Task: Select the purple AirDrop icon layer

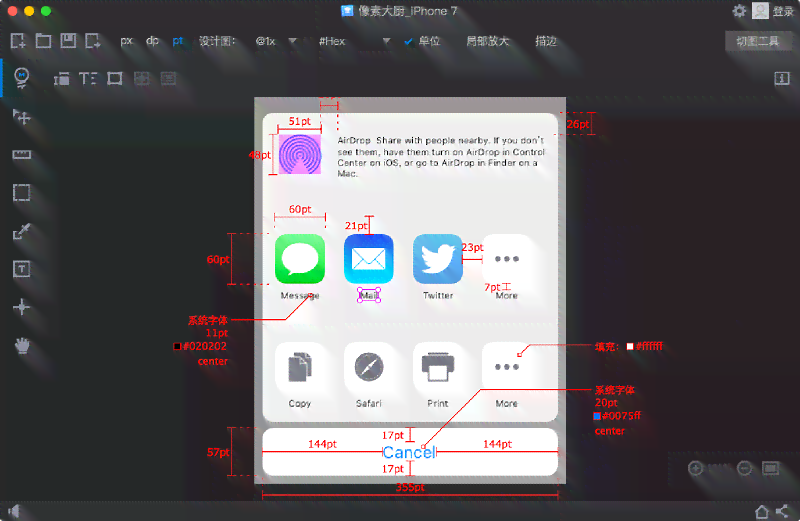Action: (300, 154)
